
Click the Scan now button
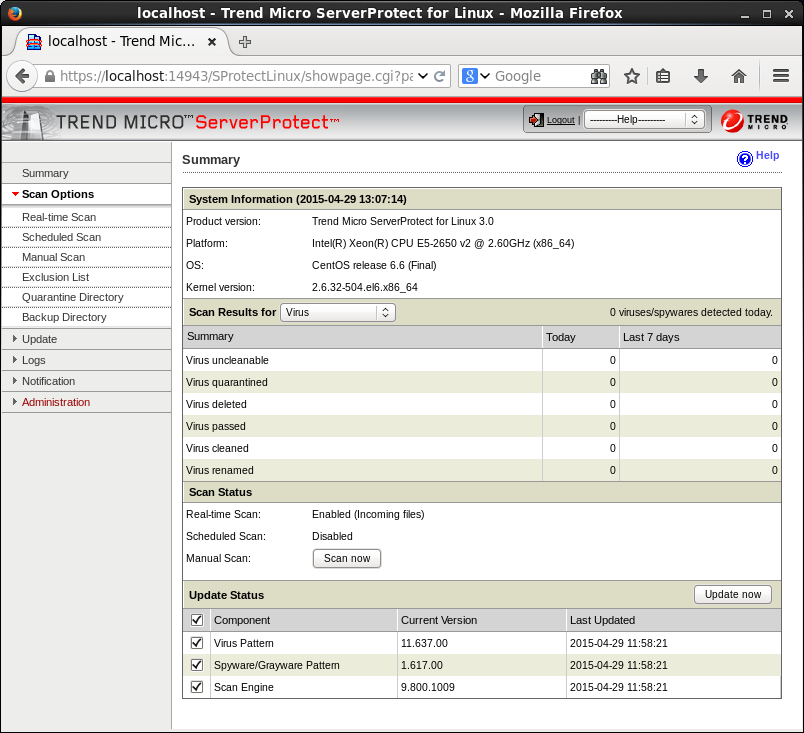[x=347, y=558]
